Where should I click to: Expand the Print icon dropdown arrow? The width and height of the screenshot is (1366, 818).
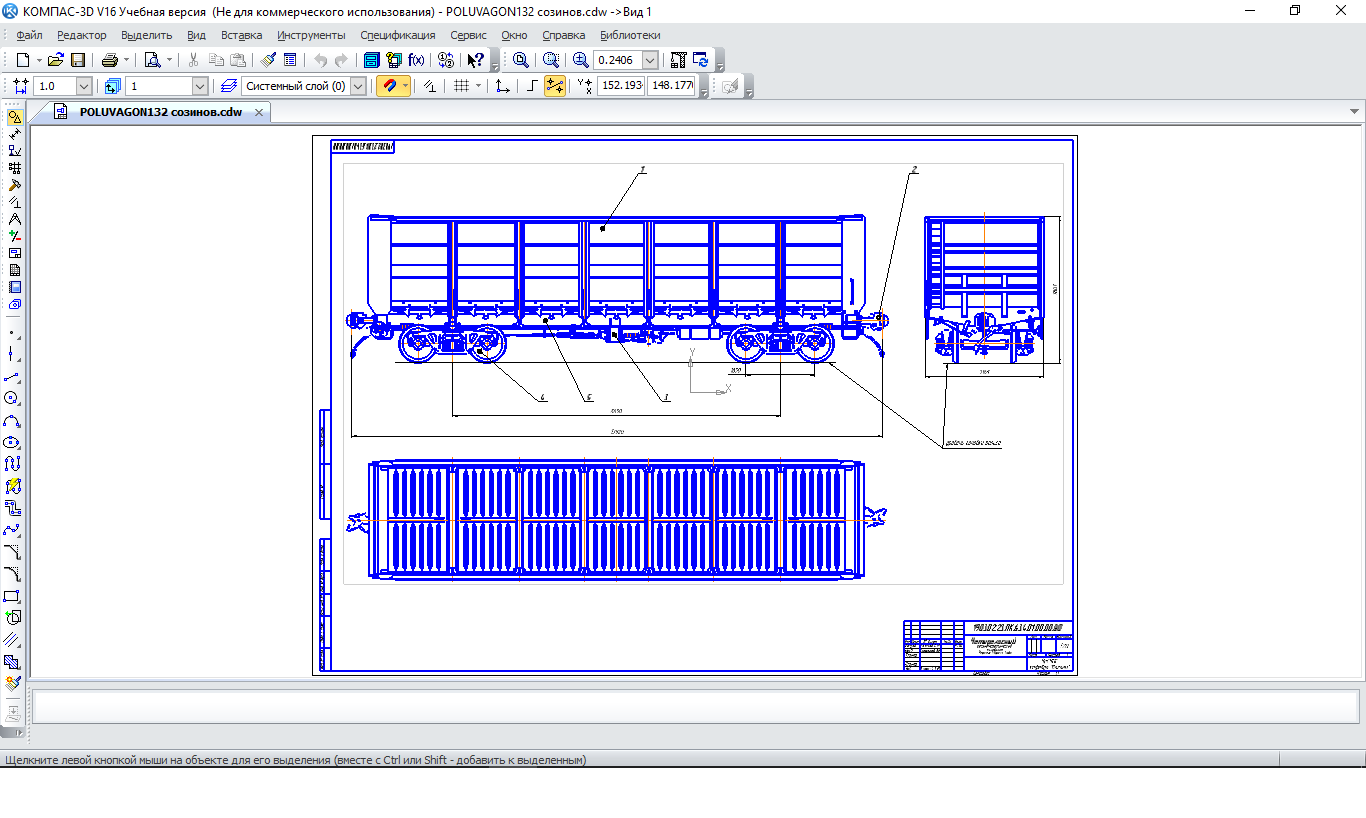click(127, 60)
